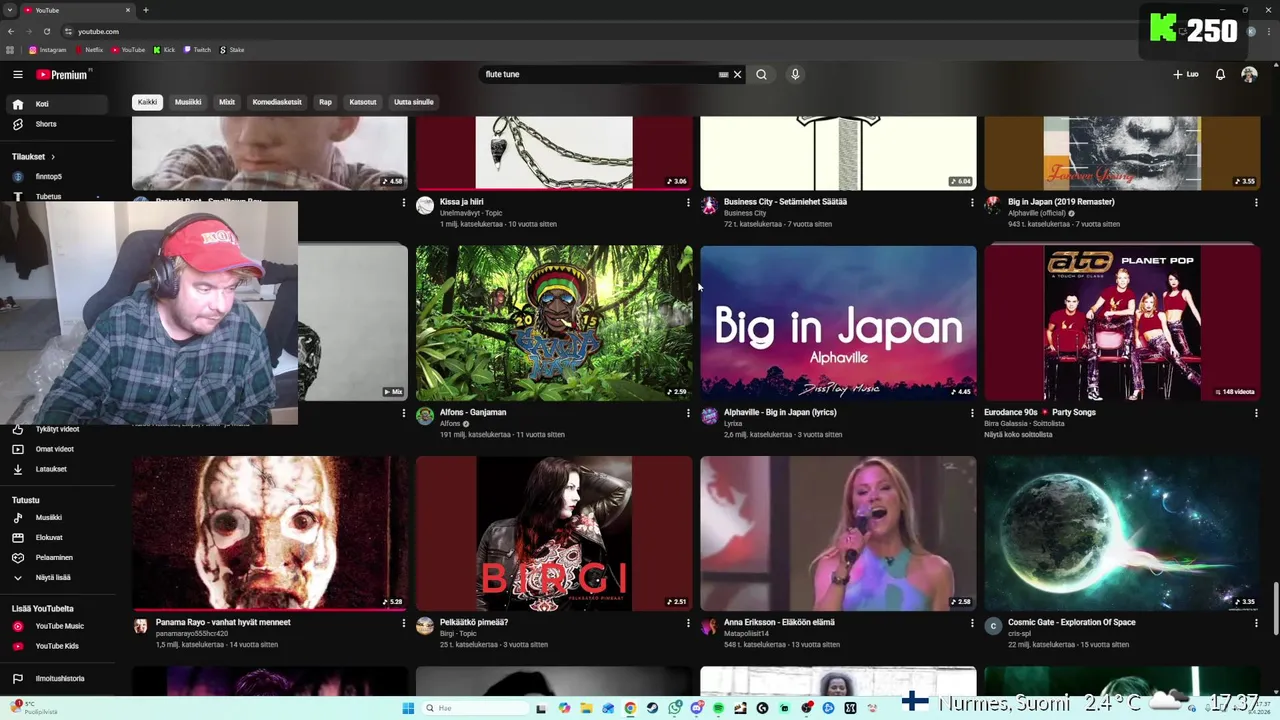Open options menu for Anna Eriksson video
Screen dimensions: 1280x720
(972, 623)
